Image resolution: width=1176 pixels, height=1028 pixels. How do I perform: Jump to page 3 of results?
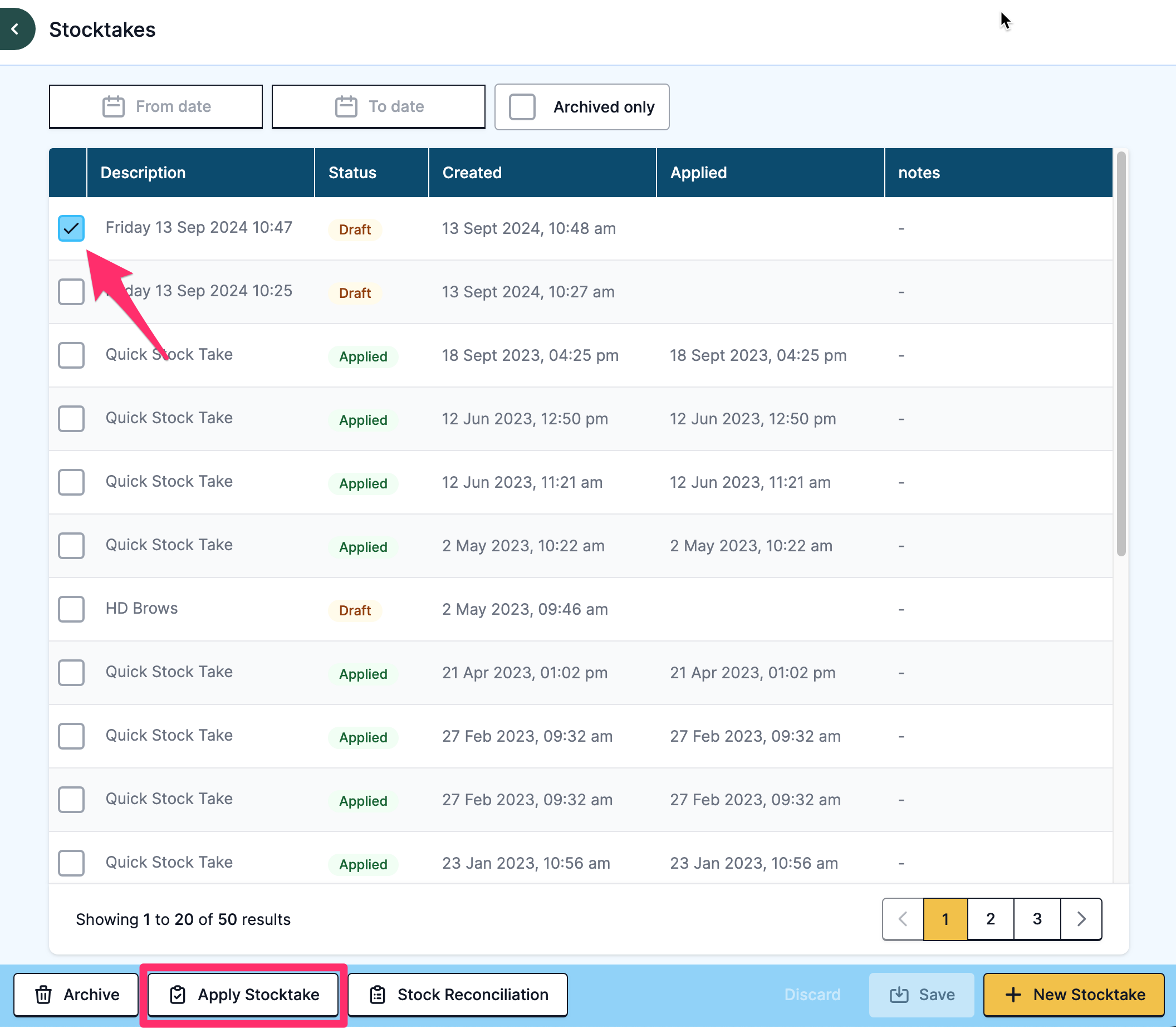pos(1037,919)
